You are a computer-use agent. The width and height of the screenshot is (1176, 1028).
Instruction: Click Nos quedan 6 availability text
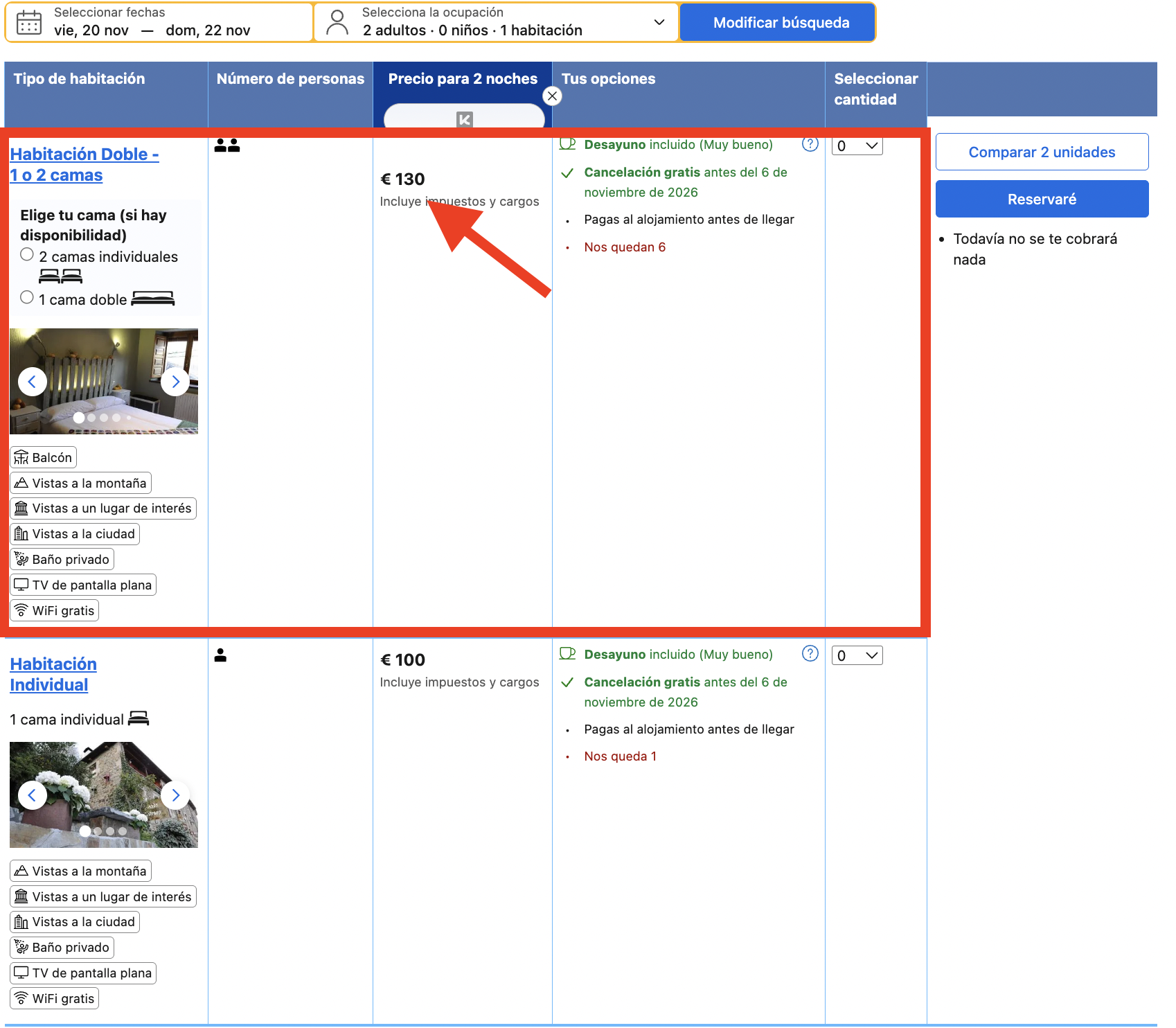pos(625,247)
